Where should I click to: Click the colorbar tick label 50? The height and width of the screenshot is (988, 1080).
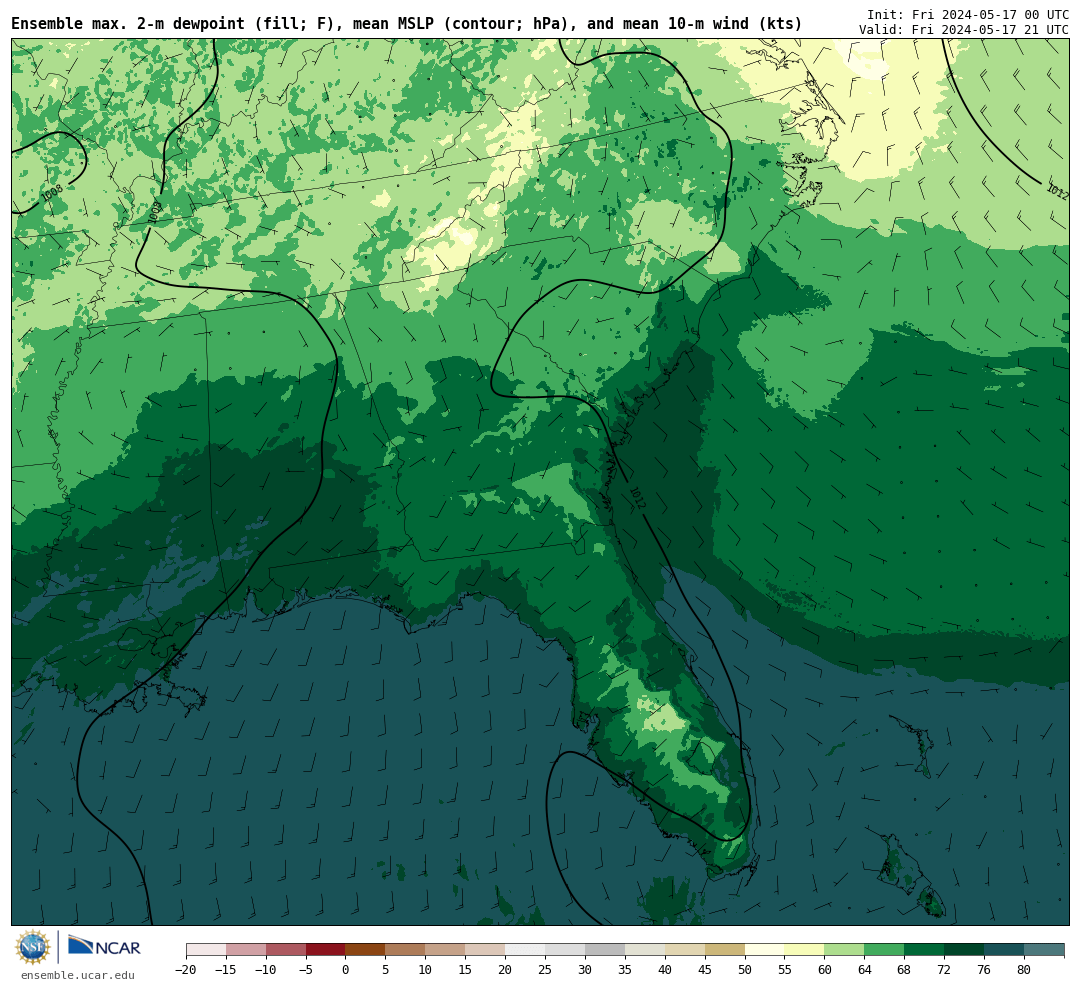745,969
